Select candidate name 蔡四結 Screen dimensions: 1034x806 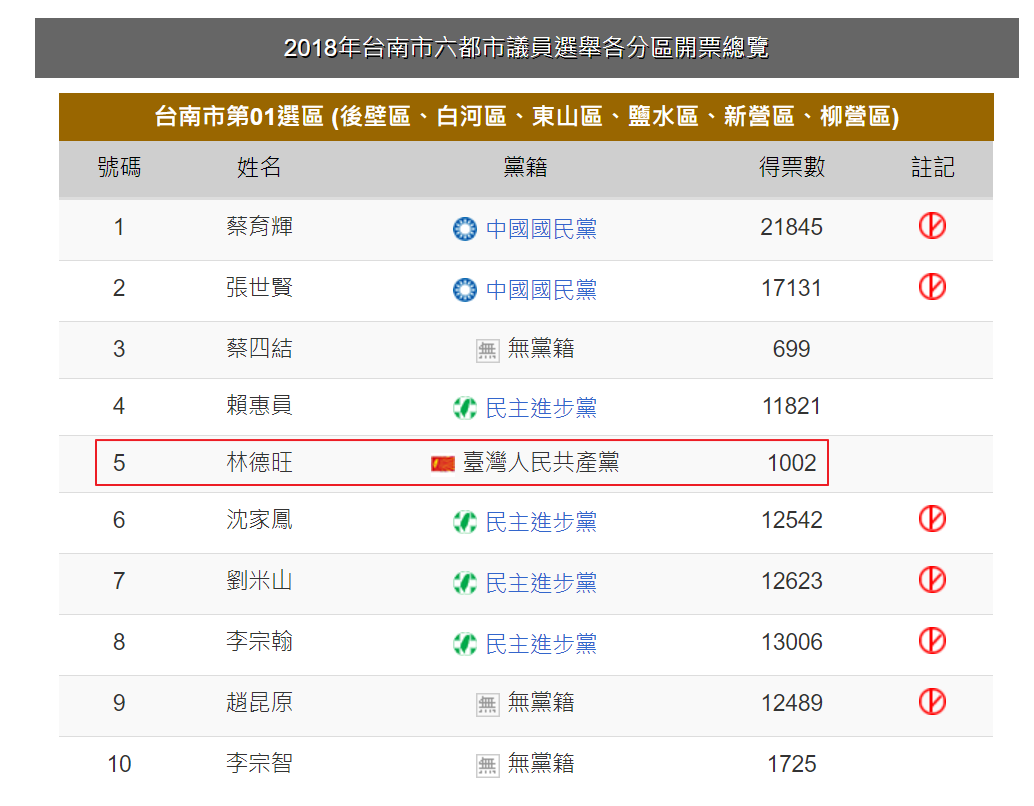[x=259, y=348]
